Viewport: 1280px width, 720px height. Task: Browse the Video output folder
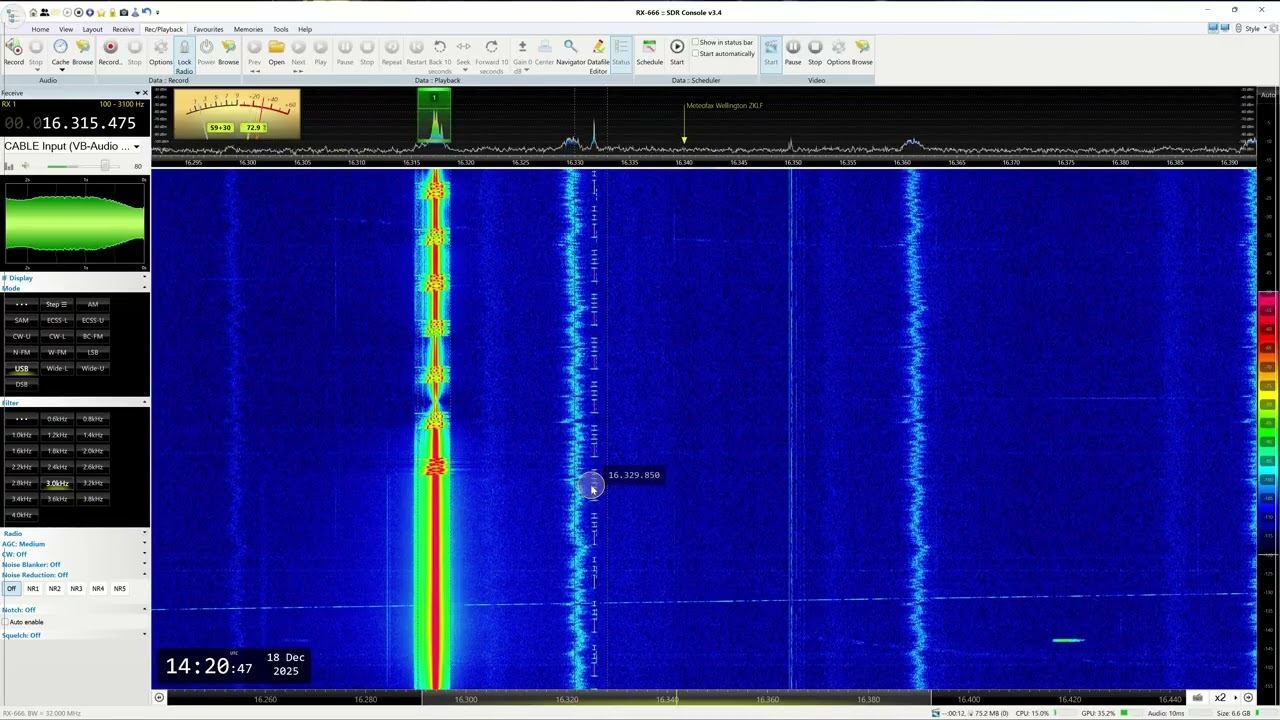click(x=862, y=51)
